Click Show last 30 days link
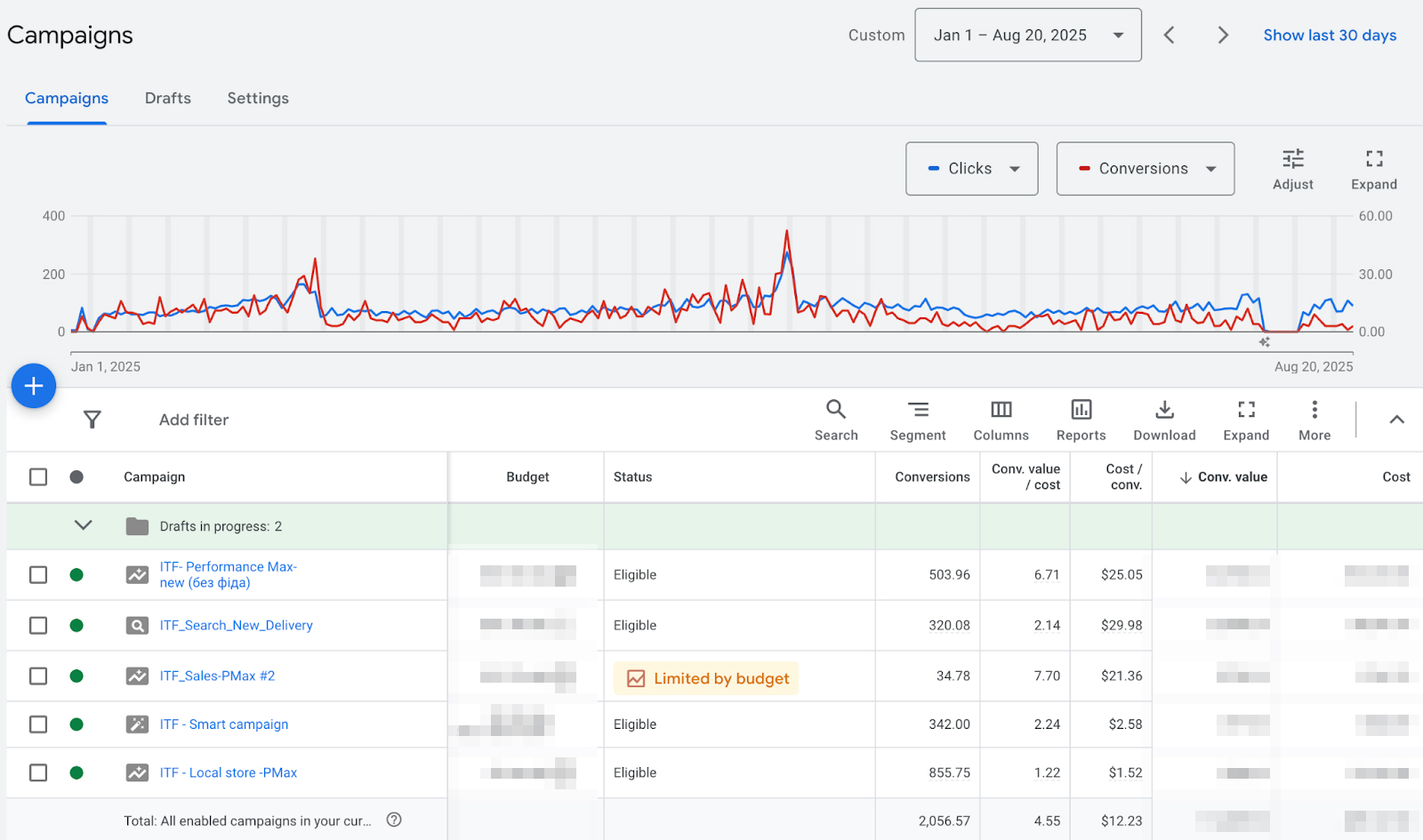Screen dimensions: 1423x840 pos(1329,36)
